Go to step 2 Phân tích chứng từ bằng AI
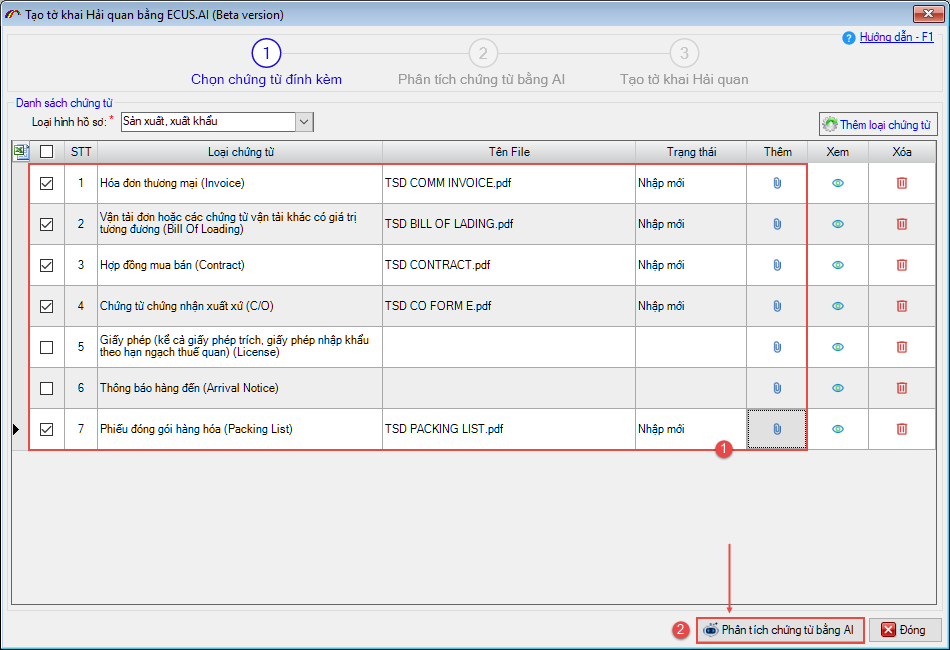 [482, 54]
